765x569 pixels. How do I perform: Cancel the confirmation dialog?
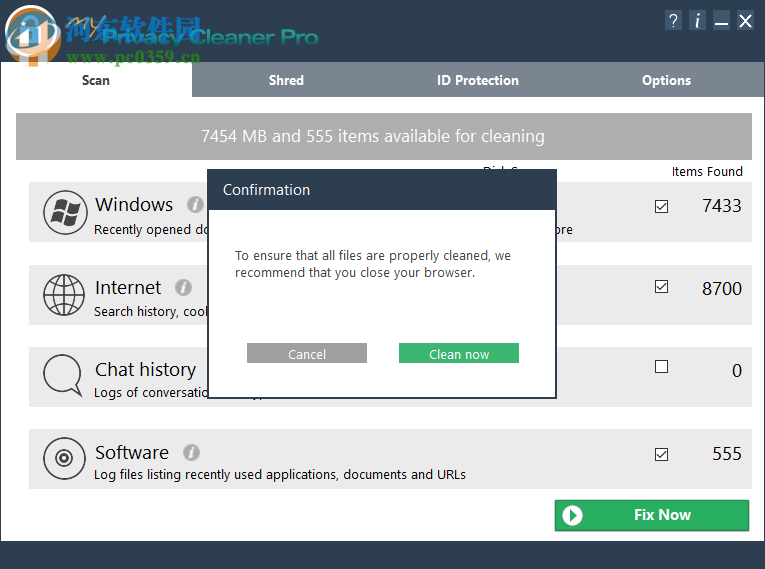(x=307, y=353)
